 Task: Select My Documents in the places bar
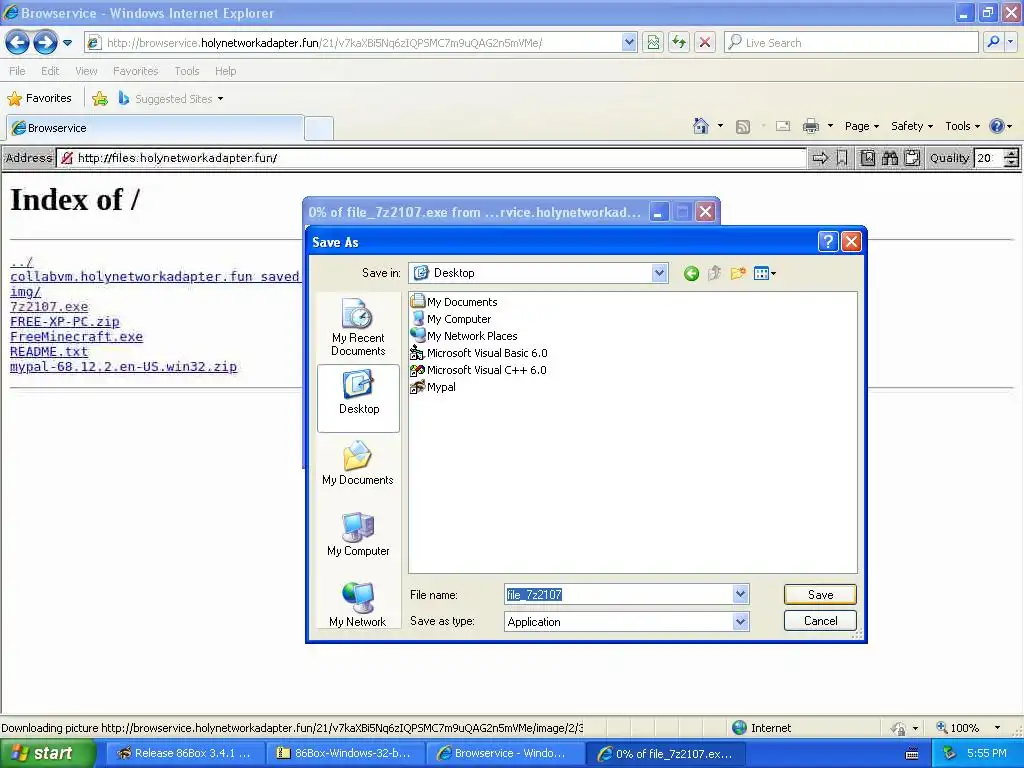click(x=358, y=463)
